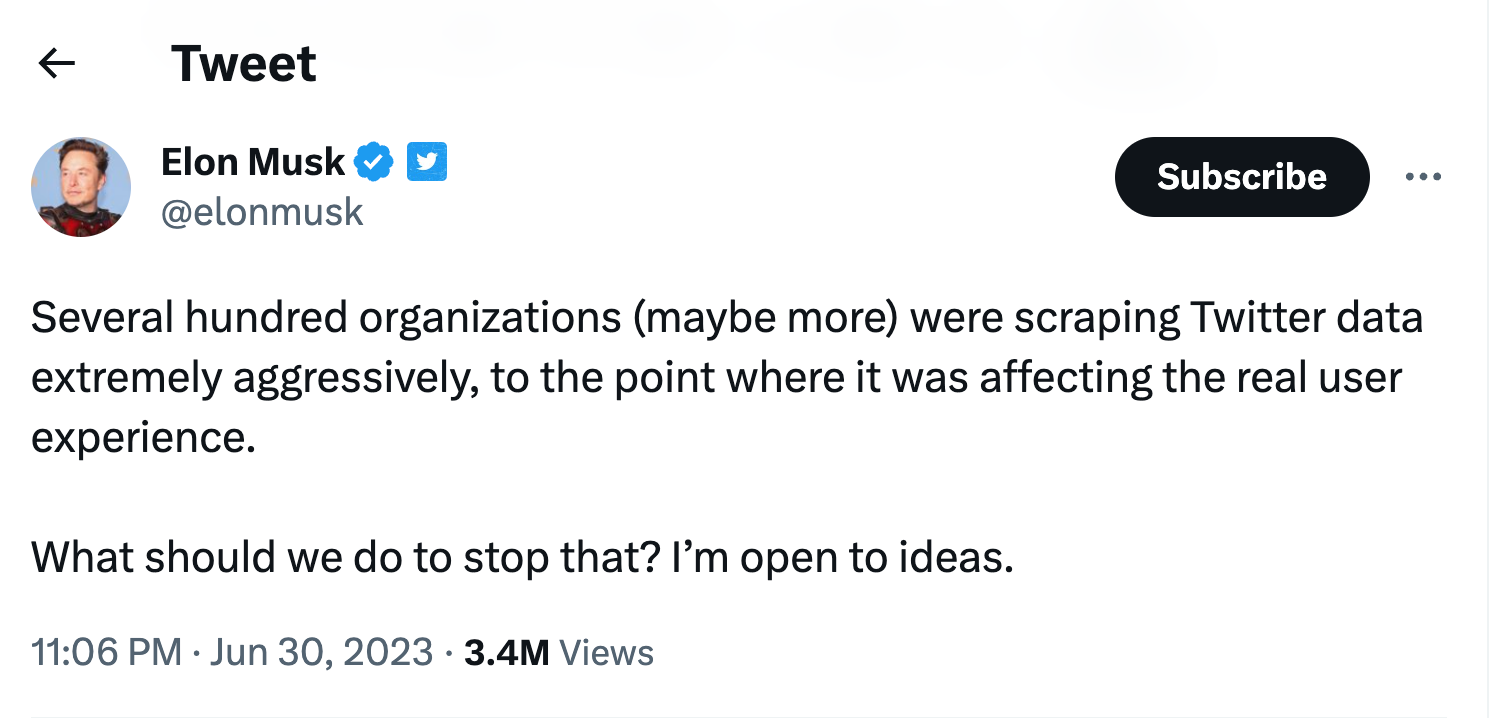Click the Views label
Viewport: 1508px width, 718px height.
[607, 653]
